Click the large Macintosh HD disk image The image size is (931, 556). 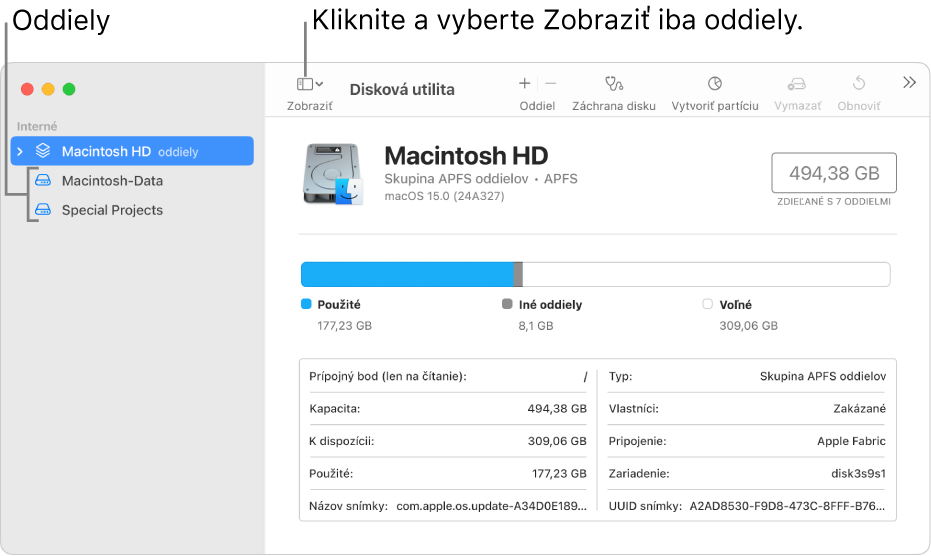(333, 174)
